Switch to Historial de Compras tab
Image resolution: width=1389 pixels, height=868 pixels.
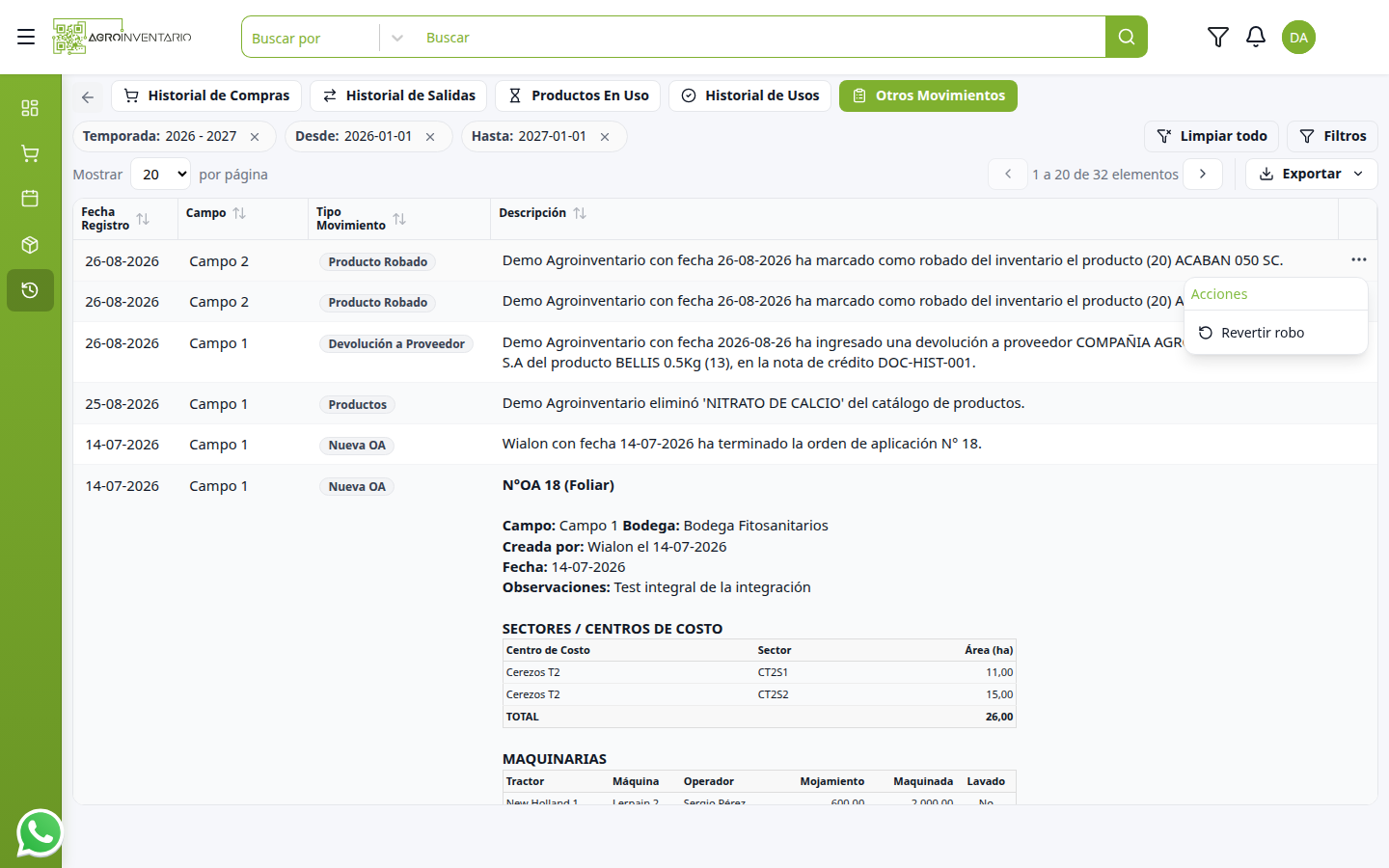click(x=206, y=95)
